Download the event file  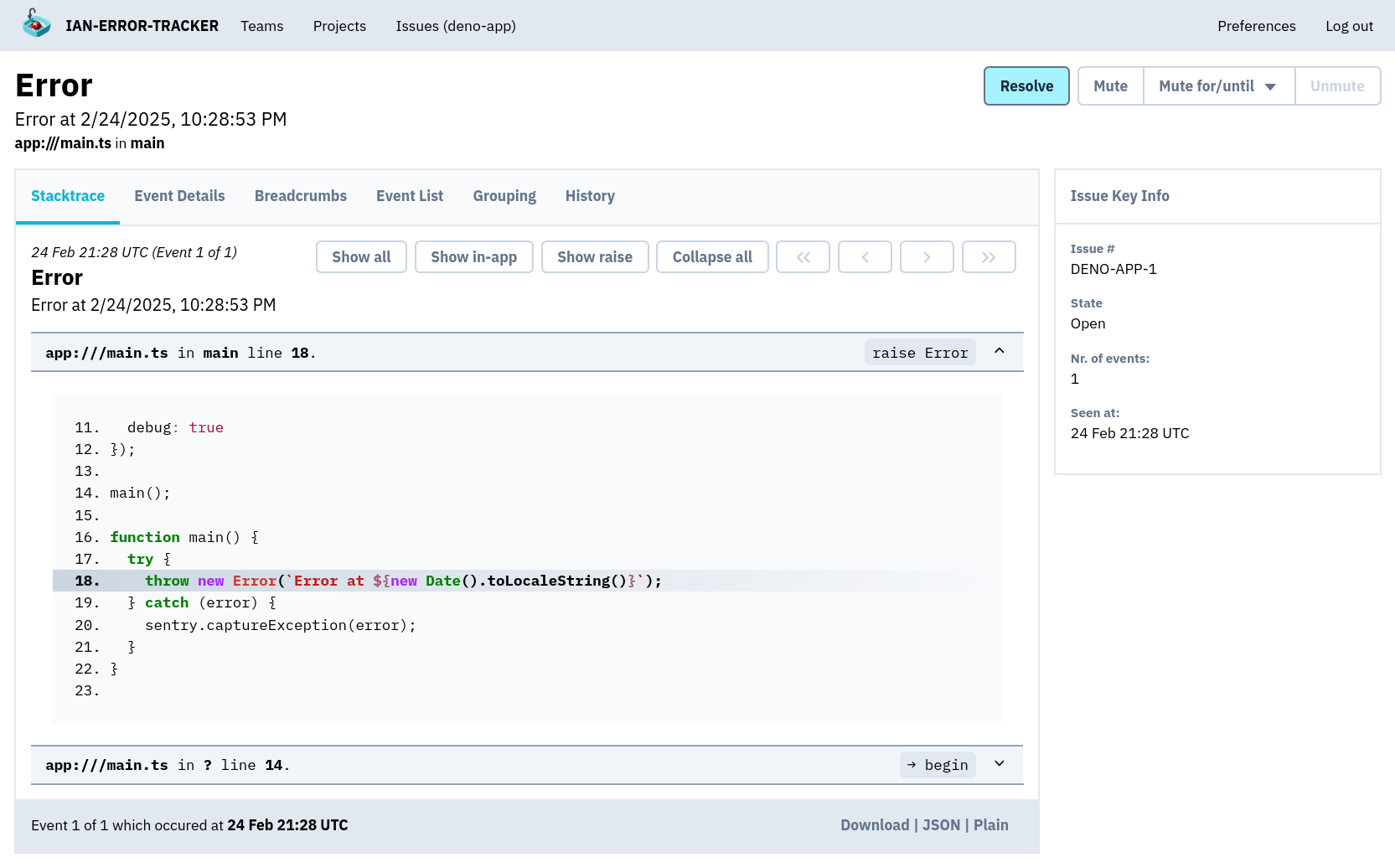click(x=875, y=825)
